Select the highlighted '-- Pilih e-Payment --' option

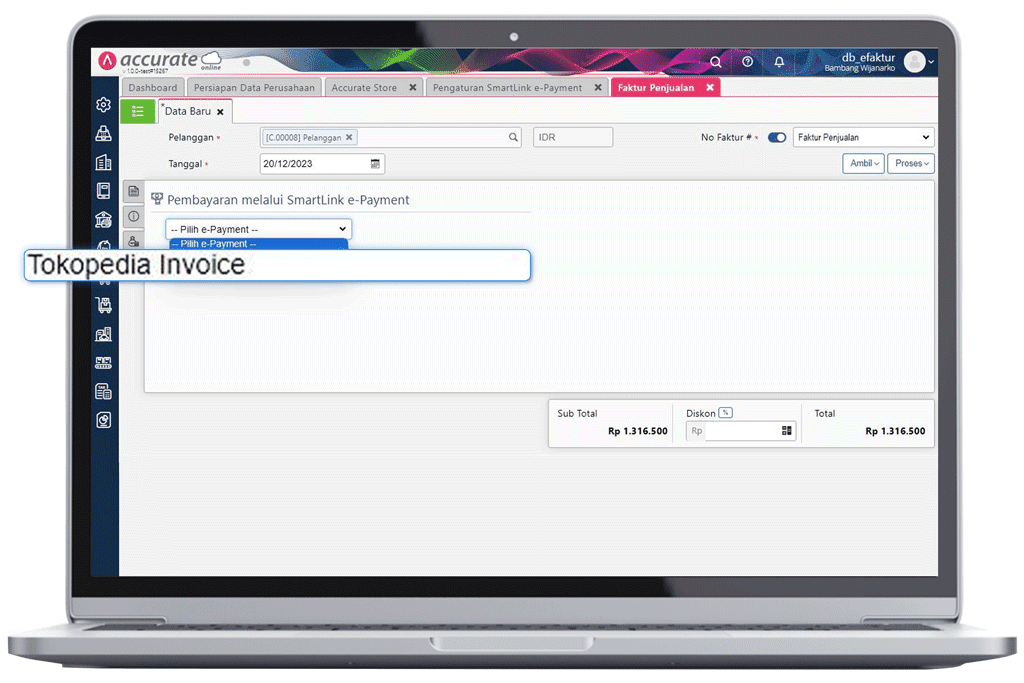coord(258,244)
